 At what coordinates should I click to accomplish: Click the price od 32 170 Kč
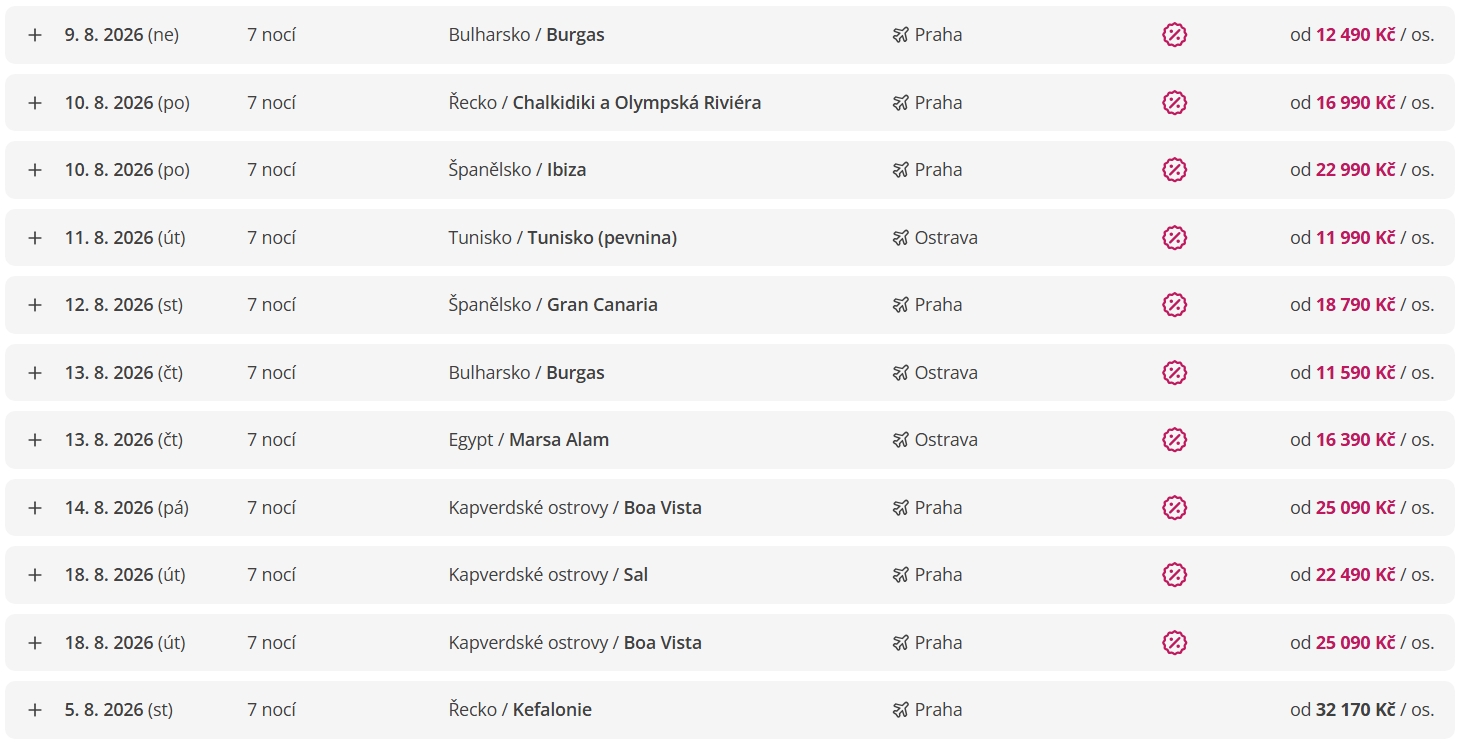click(1362, 710)
